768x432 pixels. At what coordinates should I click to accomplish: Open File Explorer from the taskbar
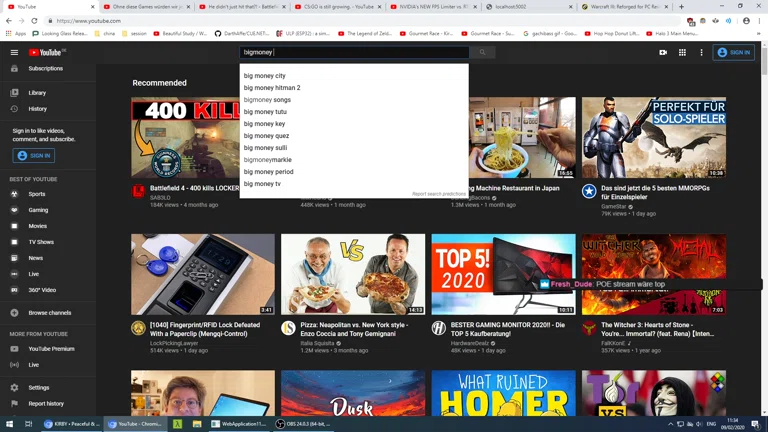(x=197, y=424)
